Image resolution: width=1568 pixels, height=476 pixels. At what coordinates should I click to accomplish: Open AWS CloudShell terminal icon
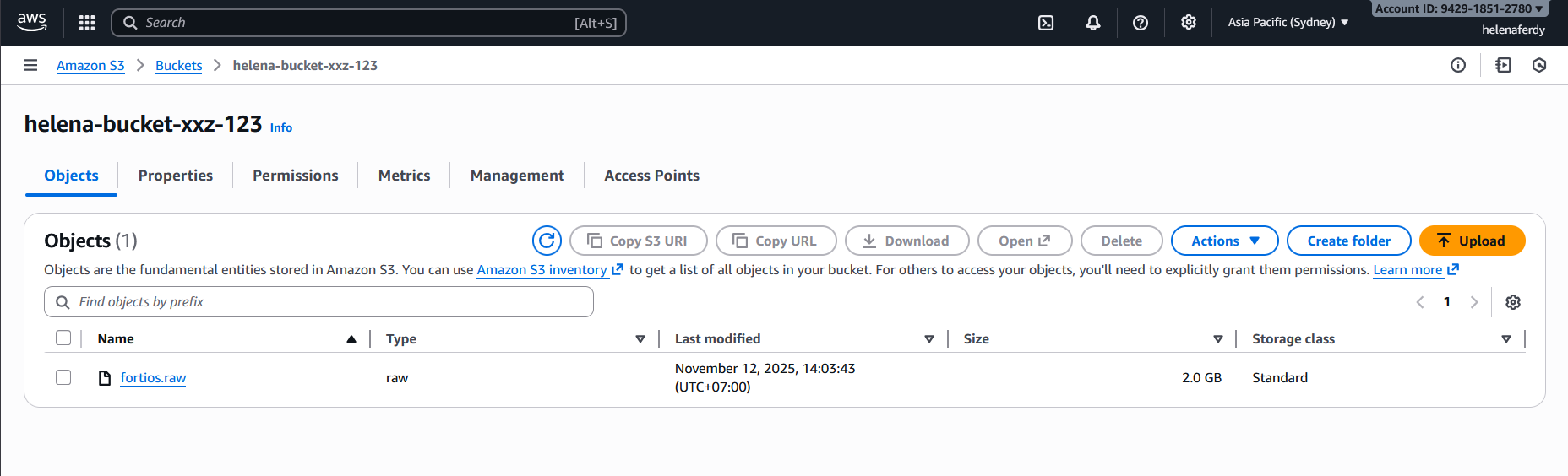(x=1046, y=23)
